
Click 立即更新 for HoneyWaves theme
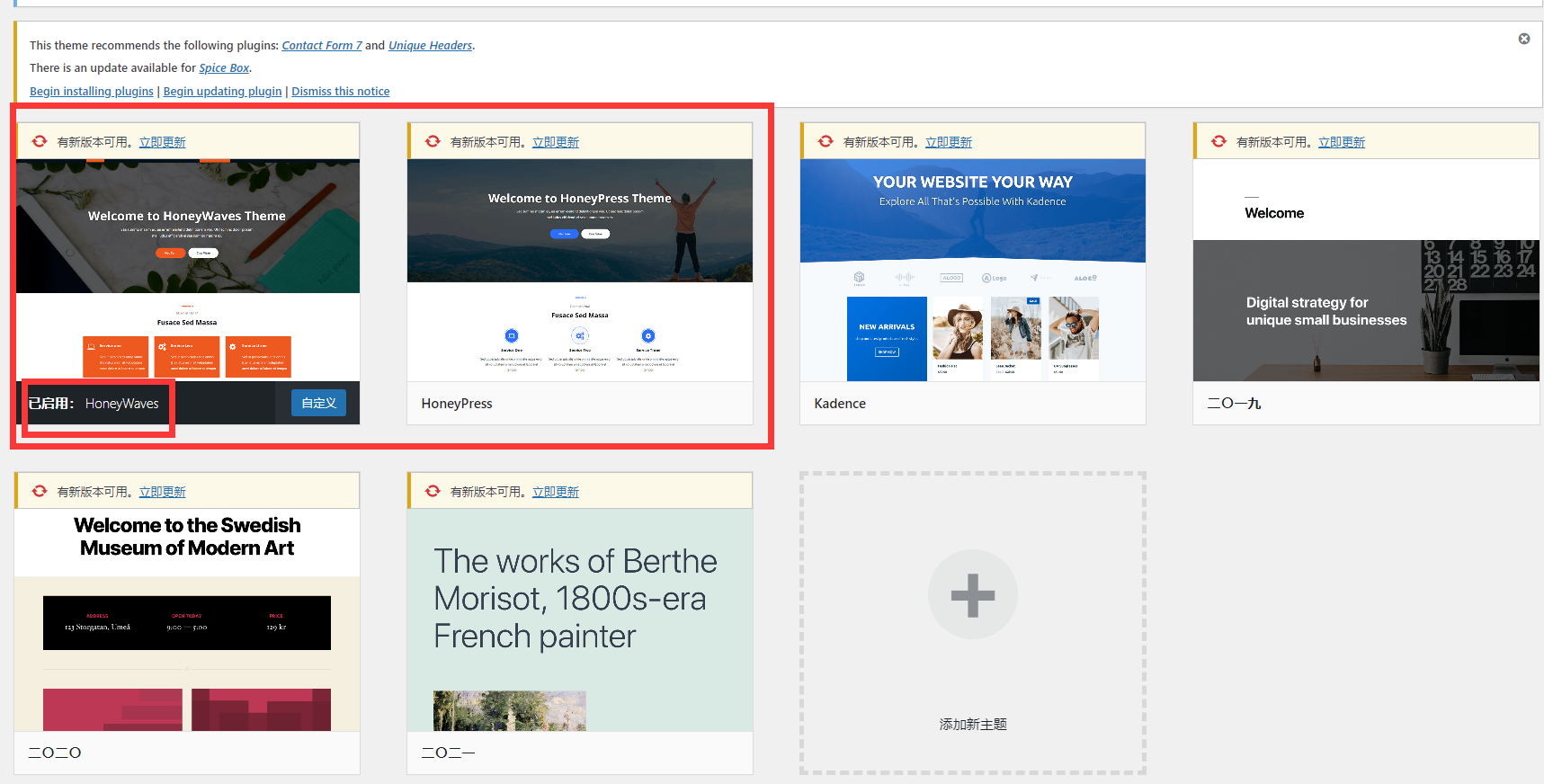[x=163, y=142]
